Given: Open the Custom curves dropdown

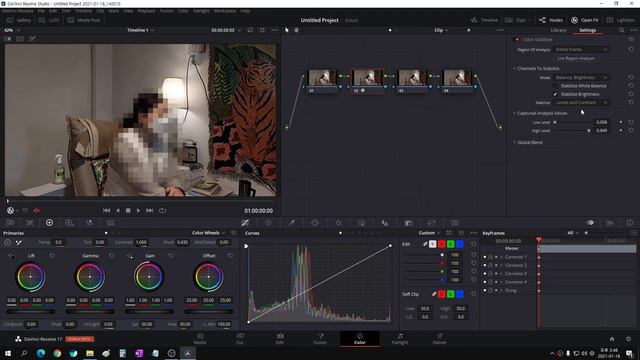Looking at the screenshot, I should [429, 233].
